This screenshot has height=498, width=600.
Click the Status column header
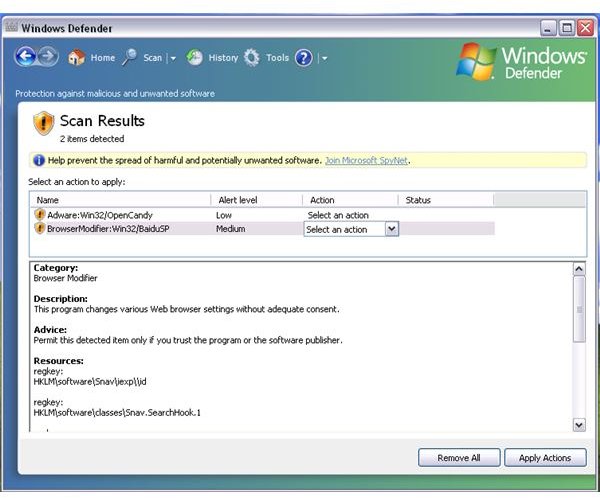pos(446,200)
